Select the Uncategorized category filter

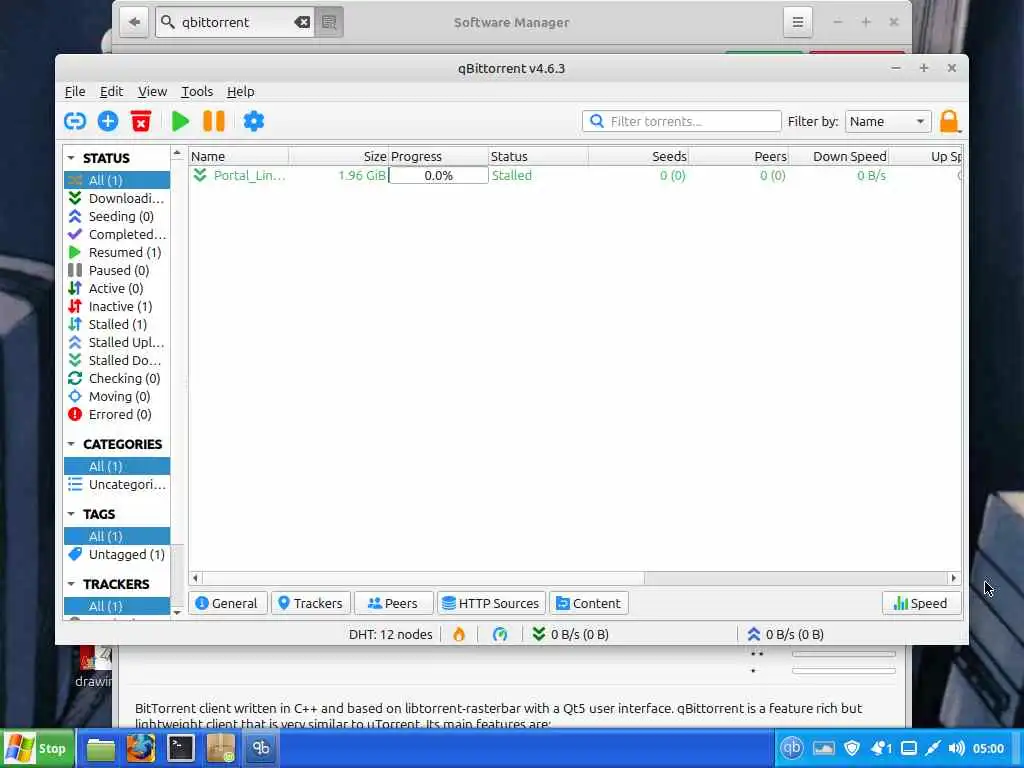pos(117,485)
